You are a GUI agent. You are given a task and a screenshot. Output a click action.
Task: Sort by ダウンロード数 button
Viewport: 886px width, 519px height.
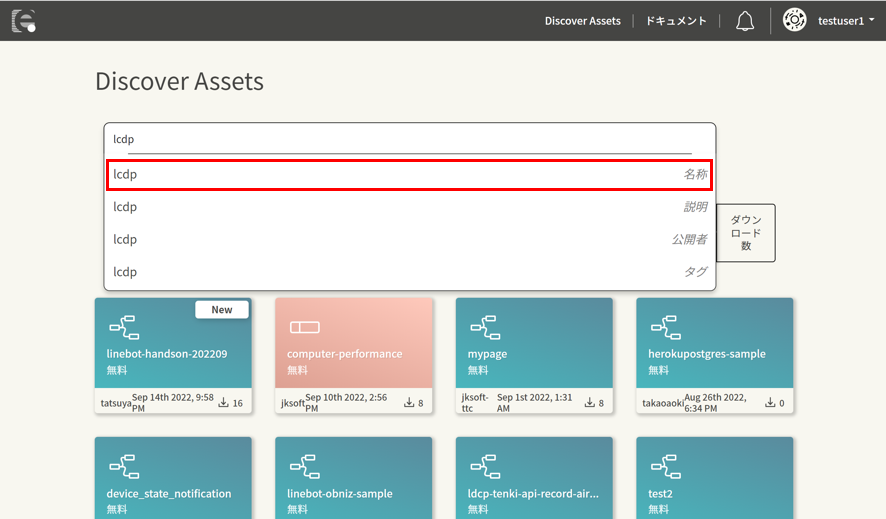coord(746,233)
